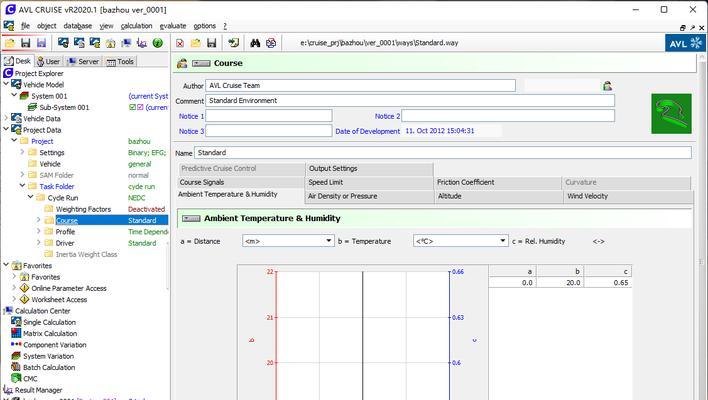
Task: Switch to the User tab
Action: (48, 61)
